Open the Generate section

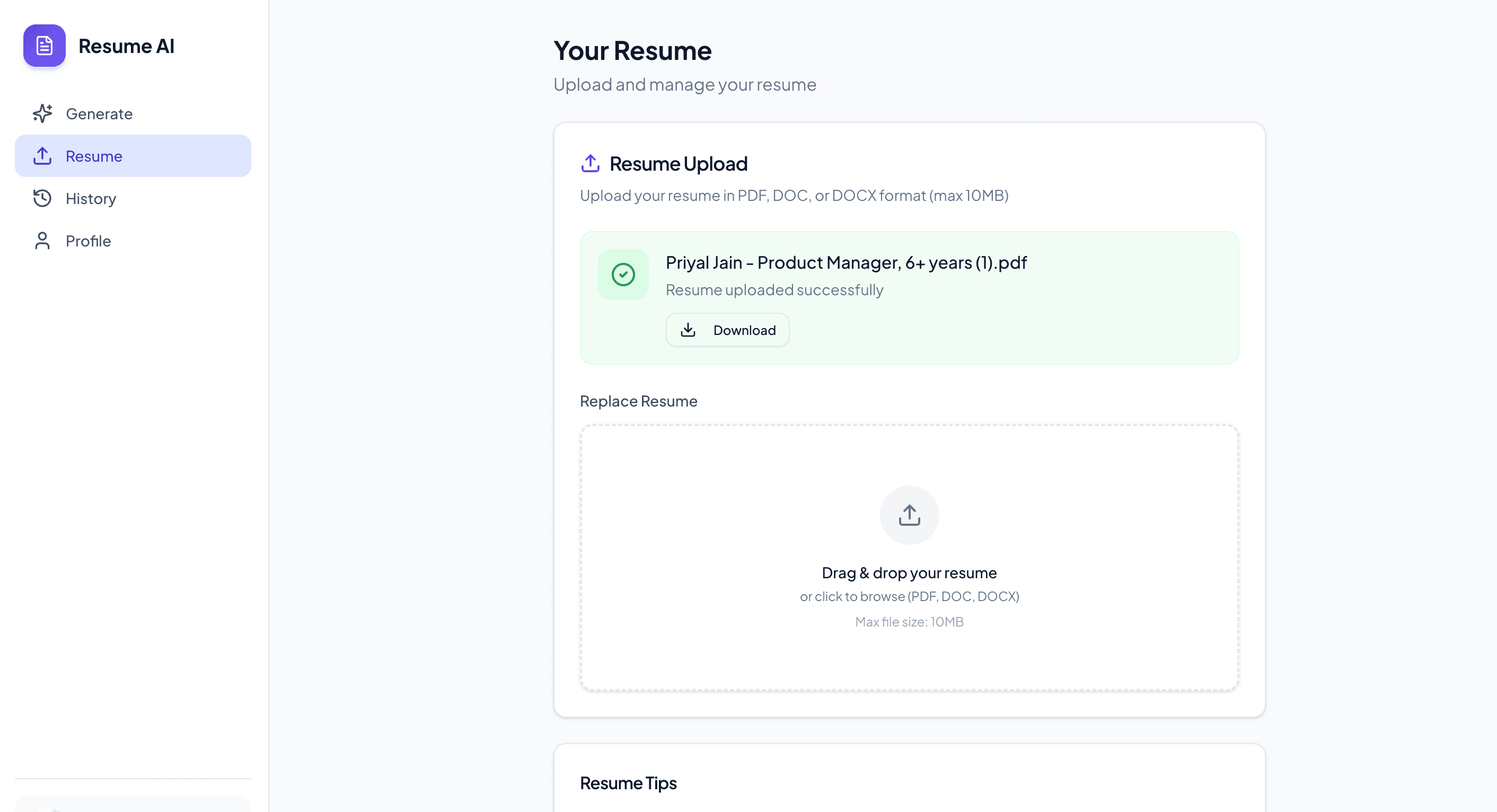pyautogui.click(x=98, y=113)
